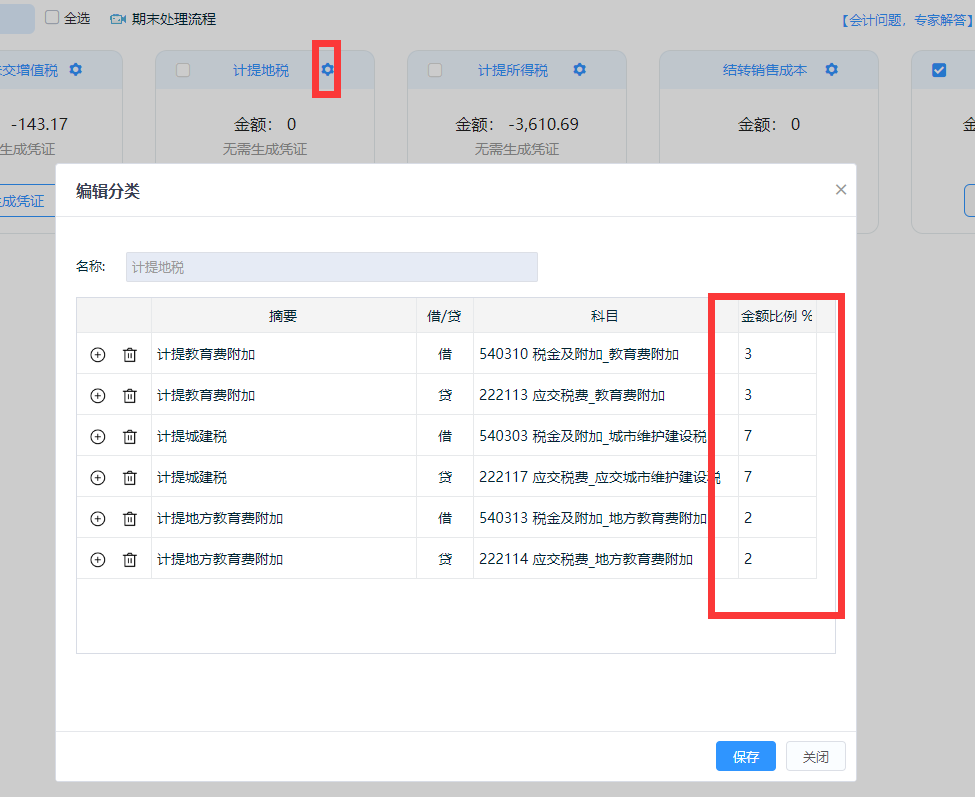Toggle the 全选 checkbox

coord(52,18)
